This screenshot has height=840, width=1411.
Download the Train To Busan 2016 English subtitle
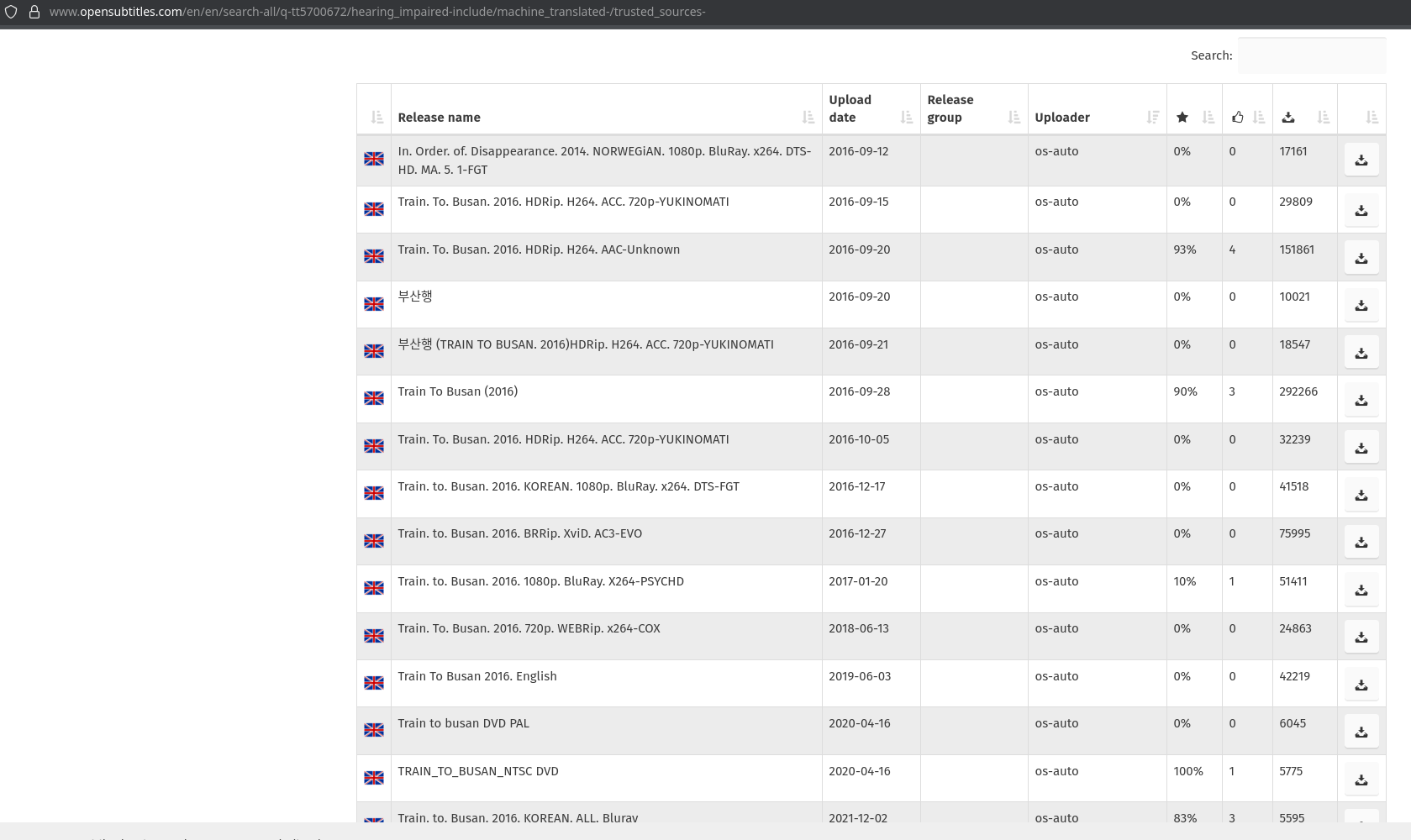click(x=1361, y=685)
